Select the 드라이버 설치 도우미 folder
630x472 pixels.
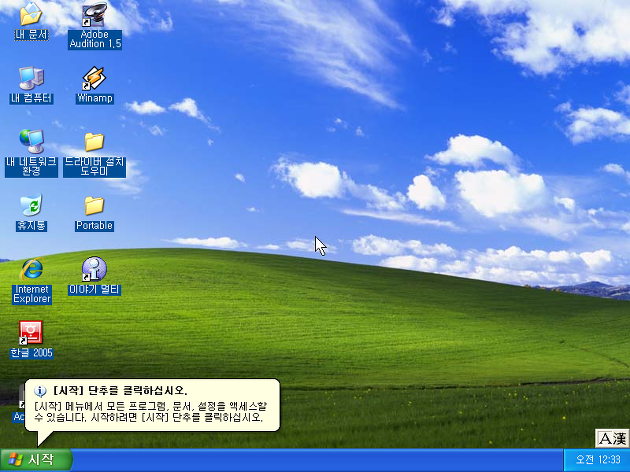94,143
